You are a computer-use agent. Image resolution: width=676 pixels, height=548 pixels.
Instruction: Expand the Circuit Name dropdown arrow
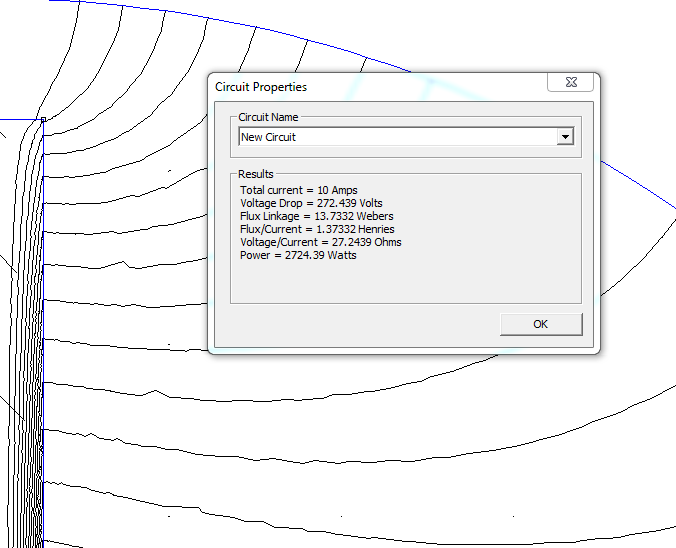(x=565, y=137)
